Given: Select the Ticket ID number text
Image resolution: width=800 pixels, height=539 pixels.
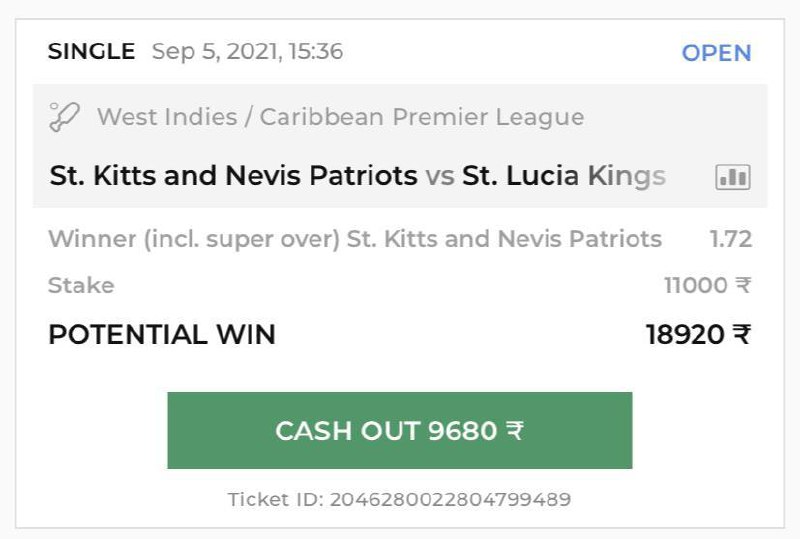Looking at the screenshot, I should pos(450,499).
